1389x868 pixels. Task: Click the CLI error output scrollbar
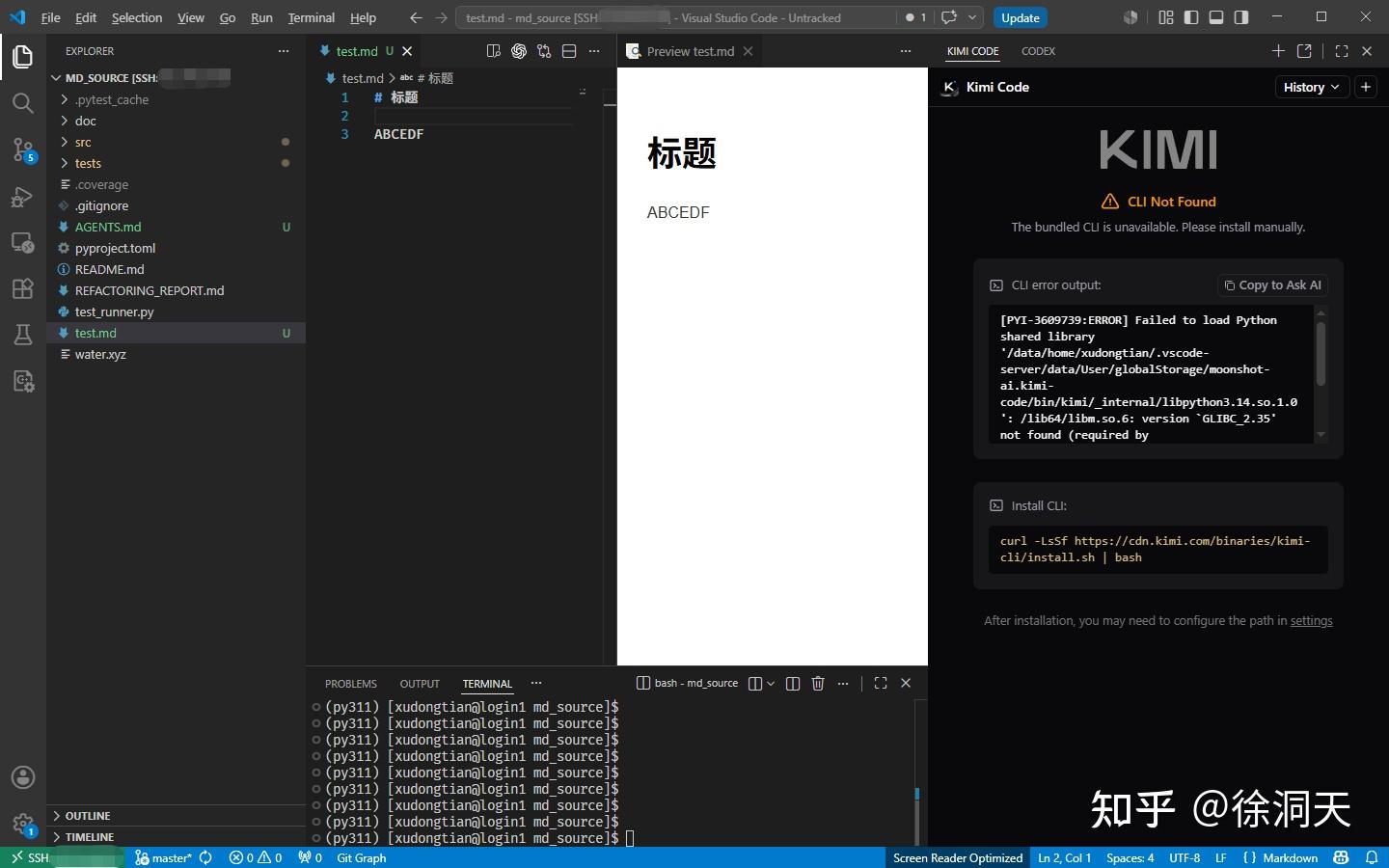(1321, 353)
